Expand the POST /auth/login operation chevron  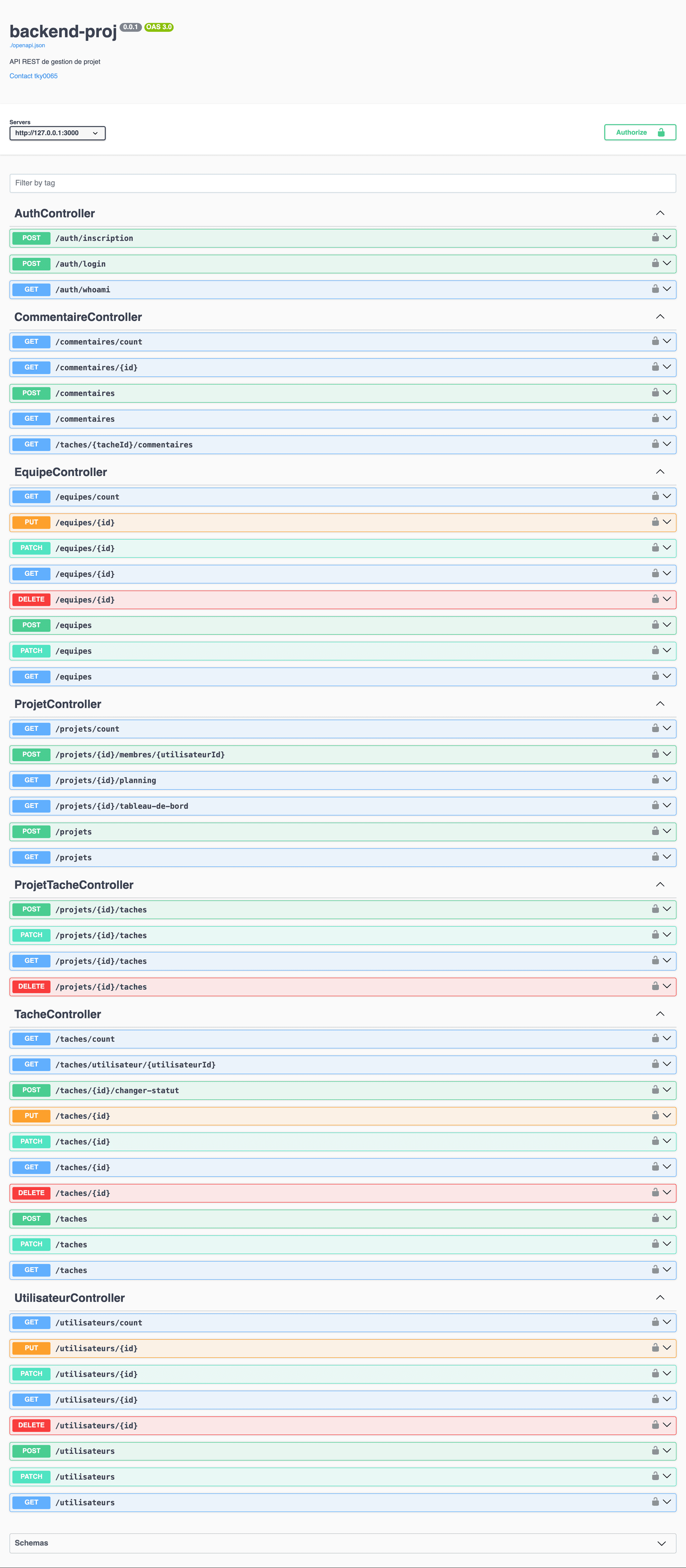coord(667,264)
